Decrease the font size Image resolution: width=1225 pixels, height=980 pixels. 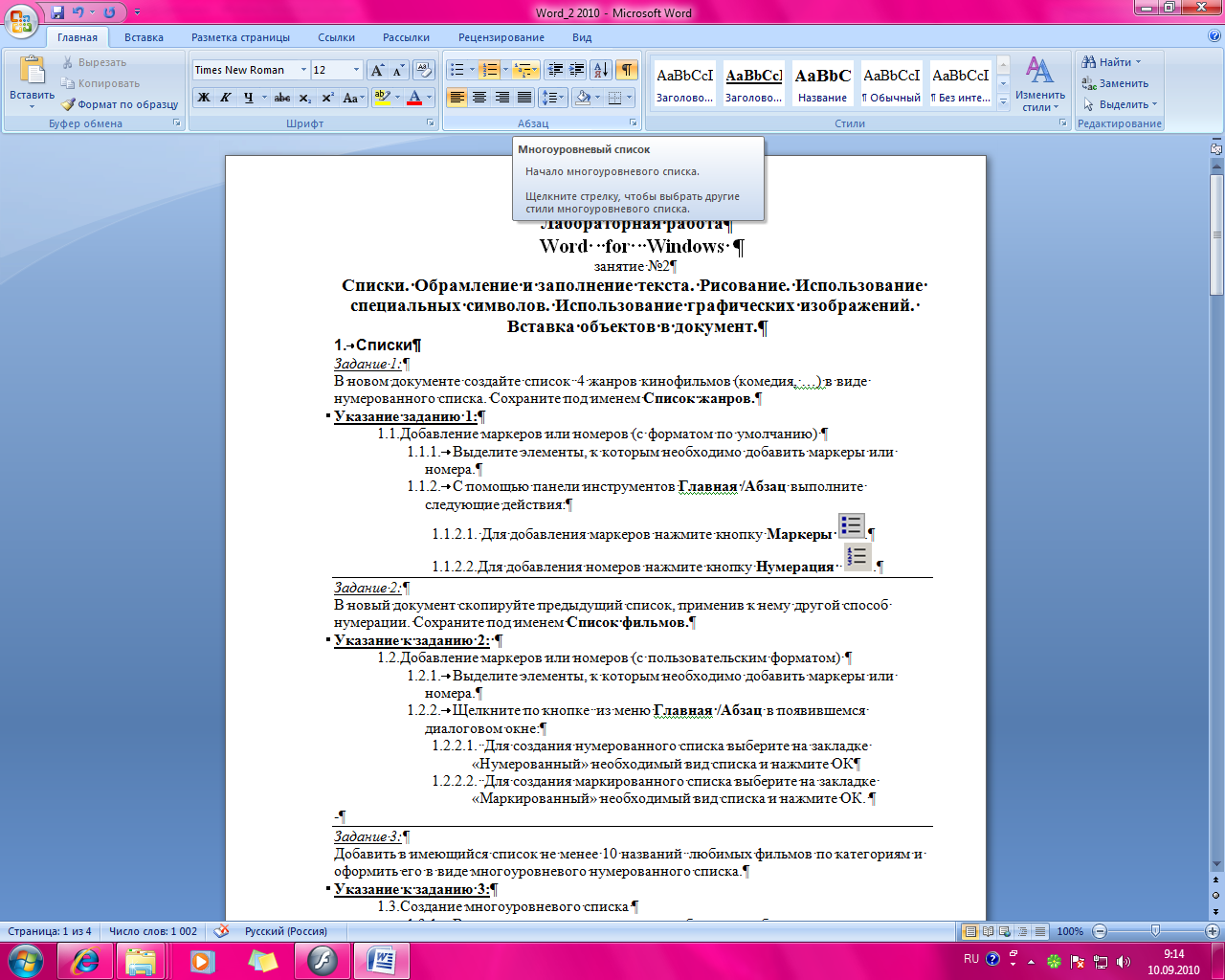point(398,70)
